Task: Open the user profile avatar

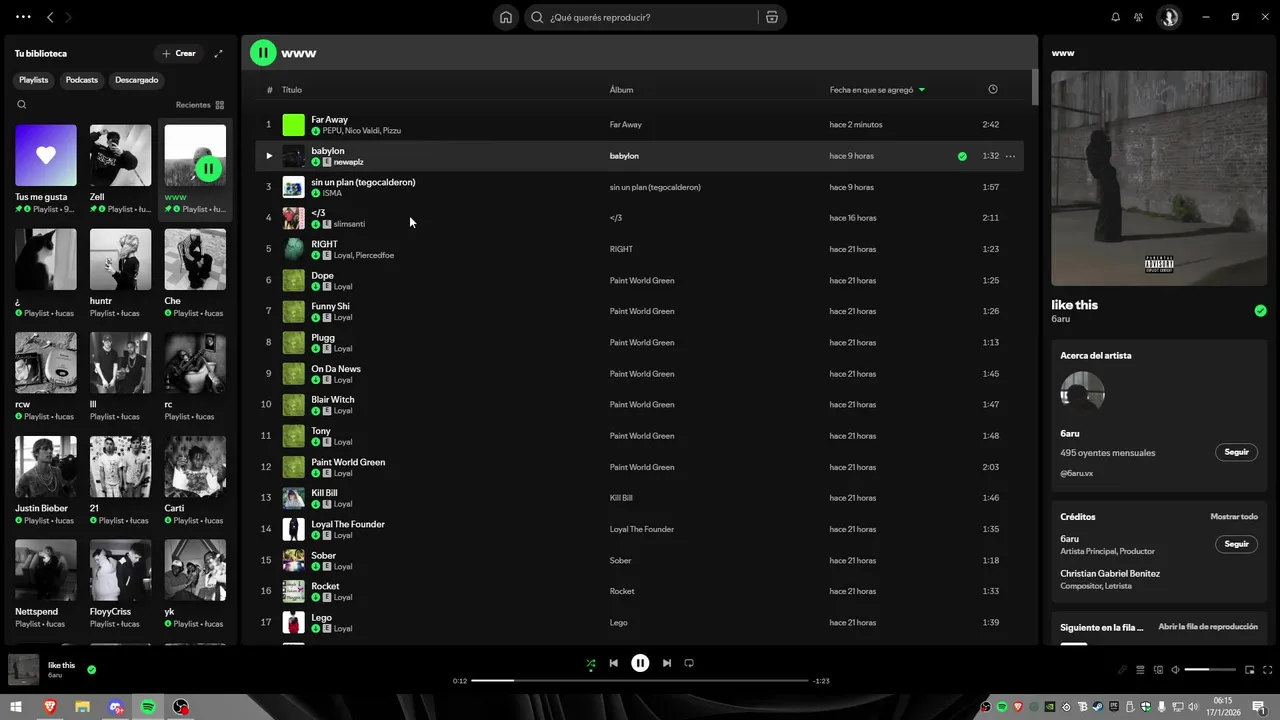Action: [x=1168, y=17]
